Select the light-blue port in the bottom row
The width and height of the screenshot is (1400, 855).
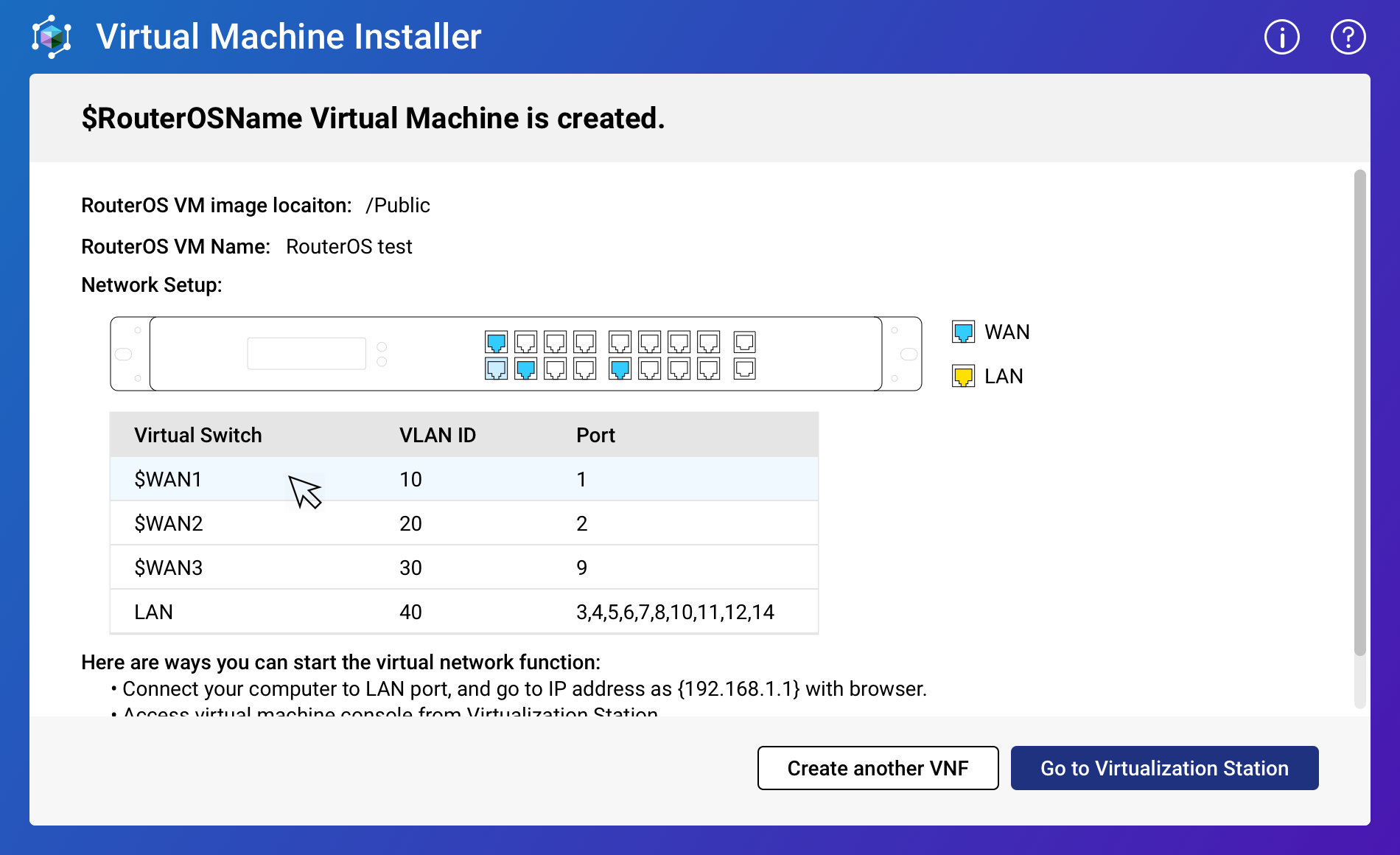point(497,369)
